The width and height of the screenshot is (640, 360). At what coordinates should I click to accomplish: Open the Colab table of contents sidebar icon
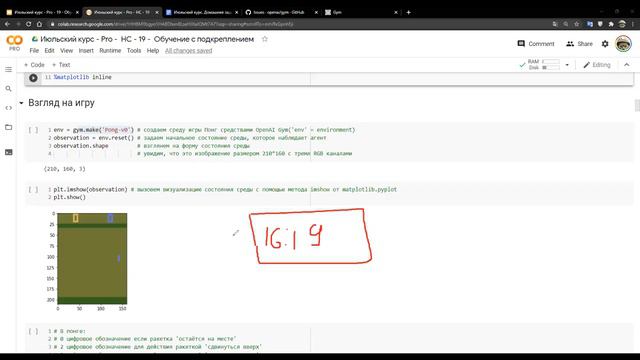(x=9, y=69)
